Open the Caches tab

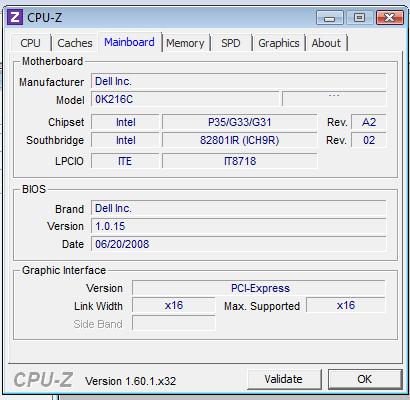pyautogui.click(x=75, y=43)
